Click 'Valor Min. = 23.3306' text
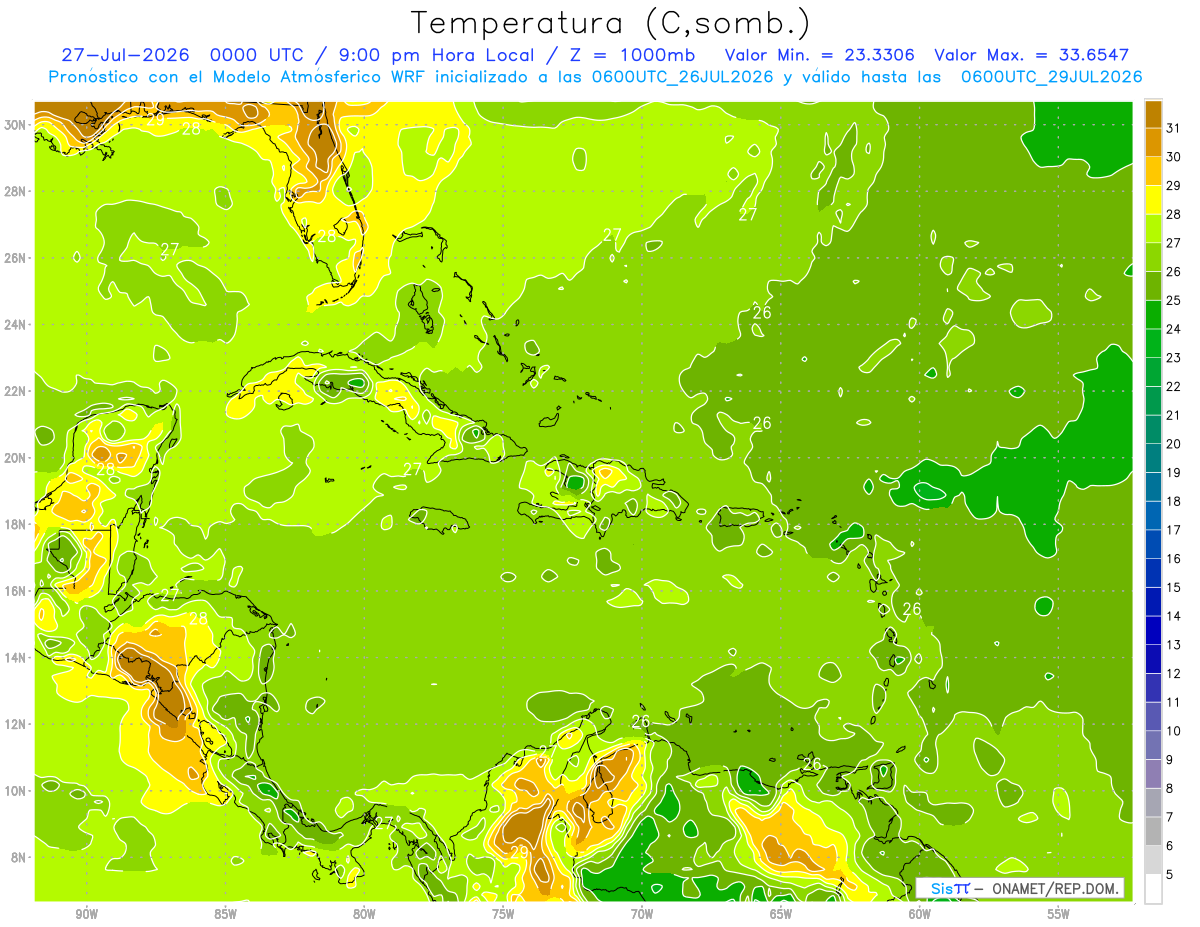Viewport: 1200px width, 927px height. (819, 55)
